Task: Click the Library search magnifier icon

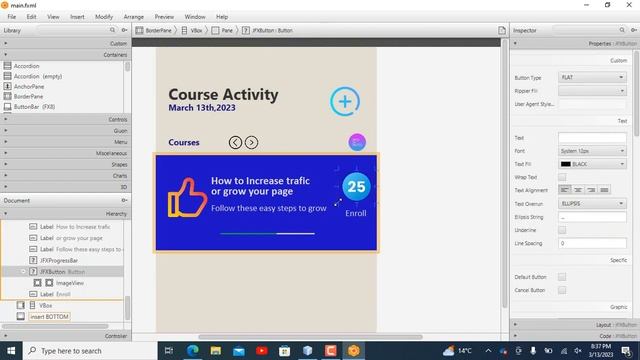Action: (112, 30)
